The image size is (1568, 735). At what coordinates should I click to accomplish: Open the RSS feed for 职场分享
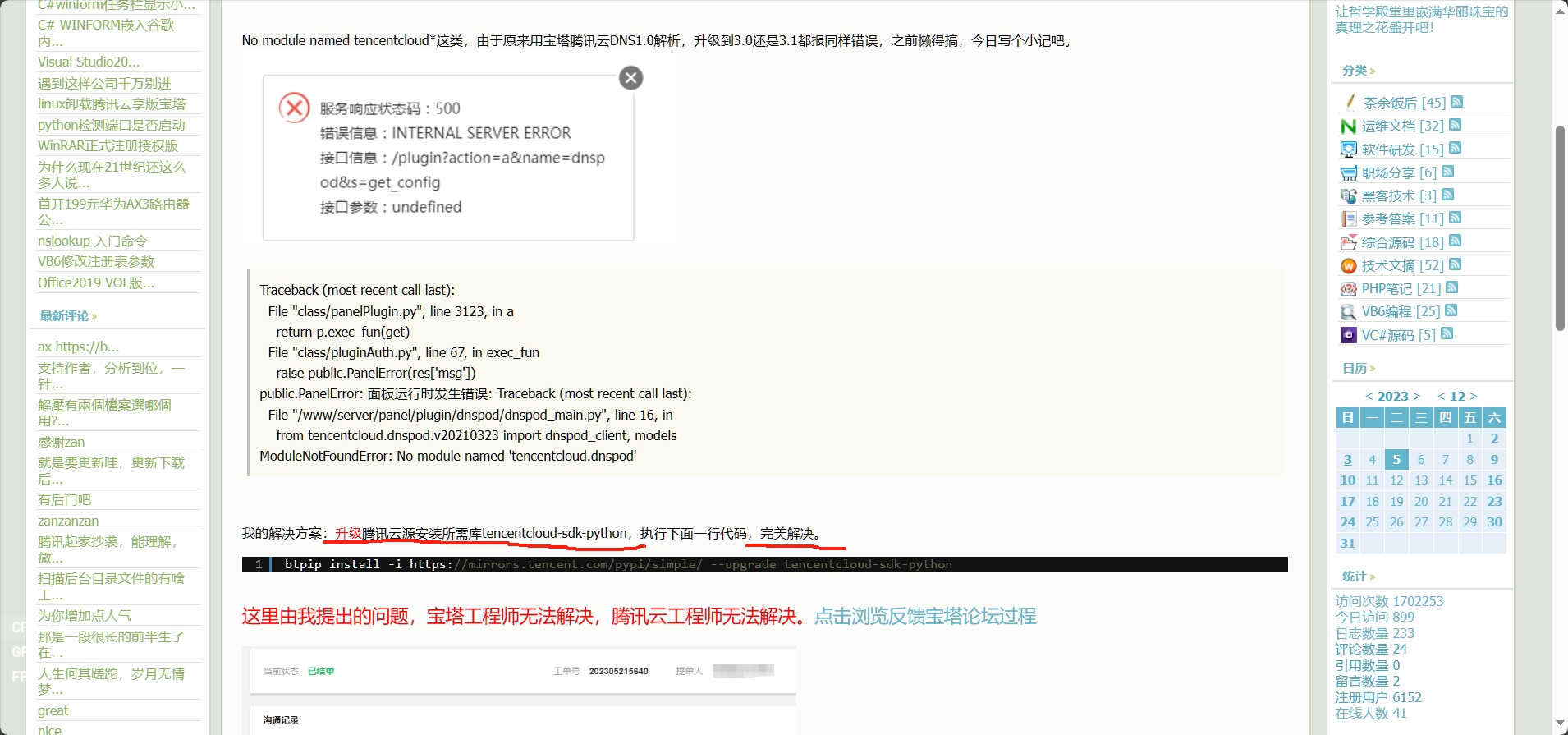pos(1448,172)
